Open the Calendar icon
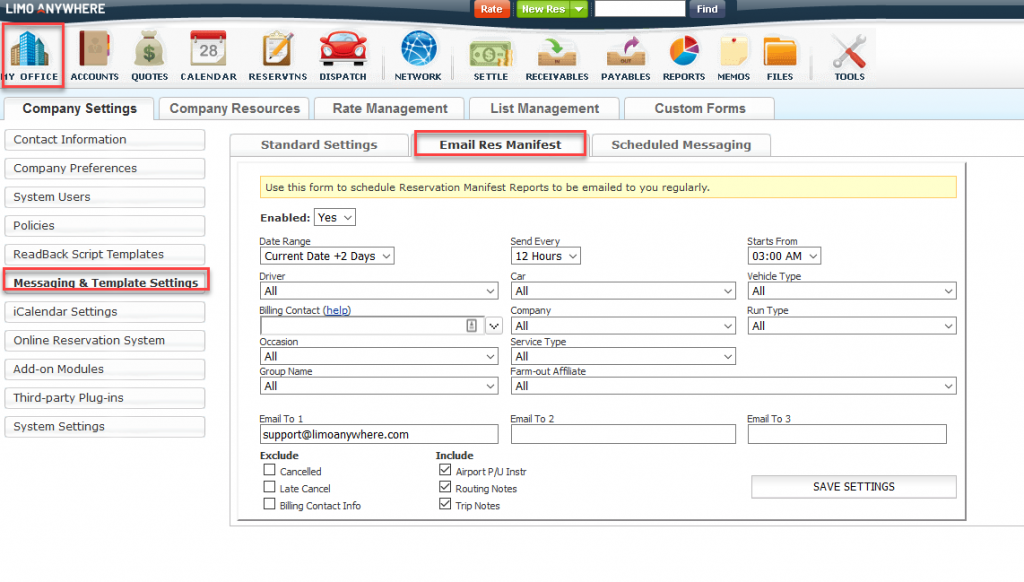The image size is (1024, 582). click(x=208, y=50)
